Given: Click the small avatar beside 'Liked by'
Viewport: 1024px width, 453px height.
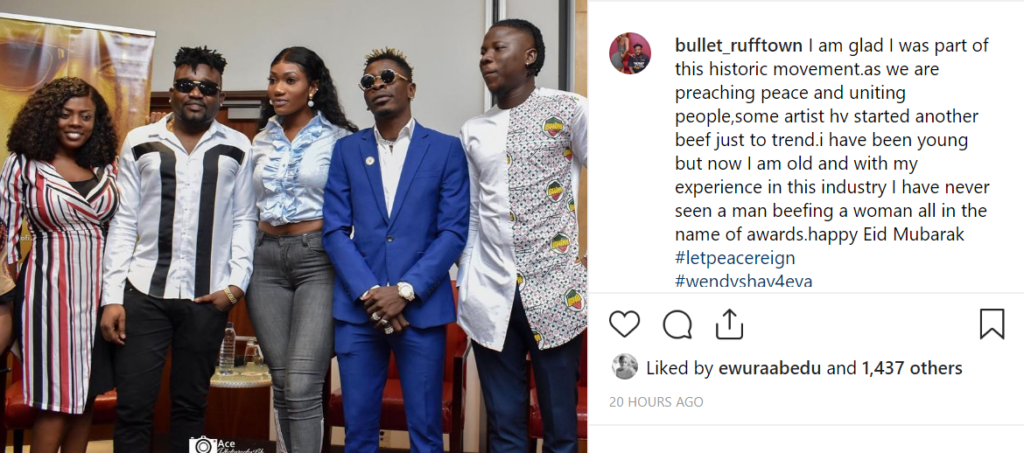Looking at the screenshot, I should (x=624, y=367).
